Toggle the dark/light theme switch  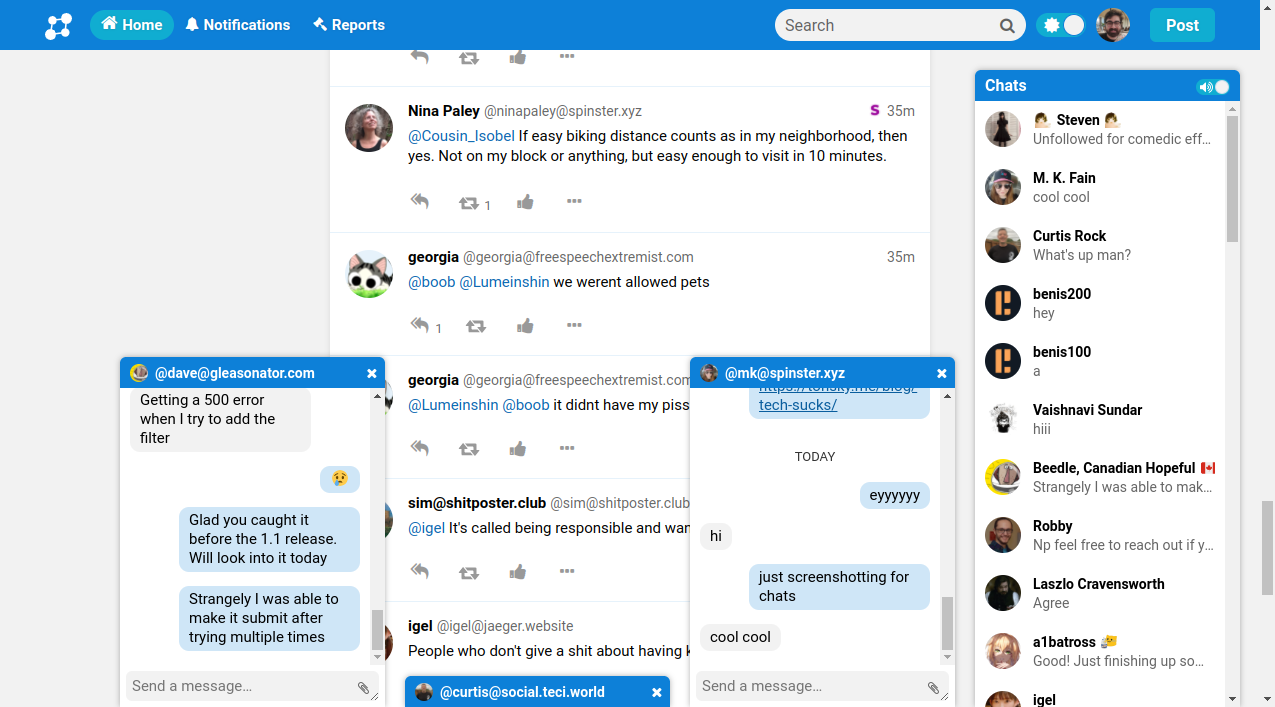point(1062,25)
